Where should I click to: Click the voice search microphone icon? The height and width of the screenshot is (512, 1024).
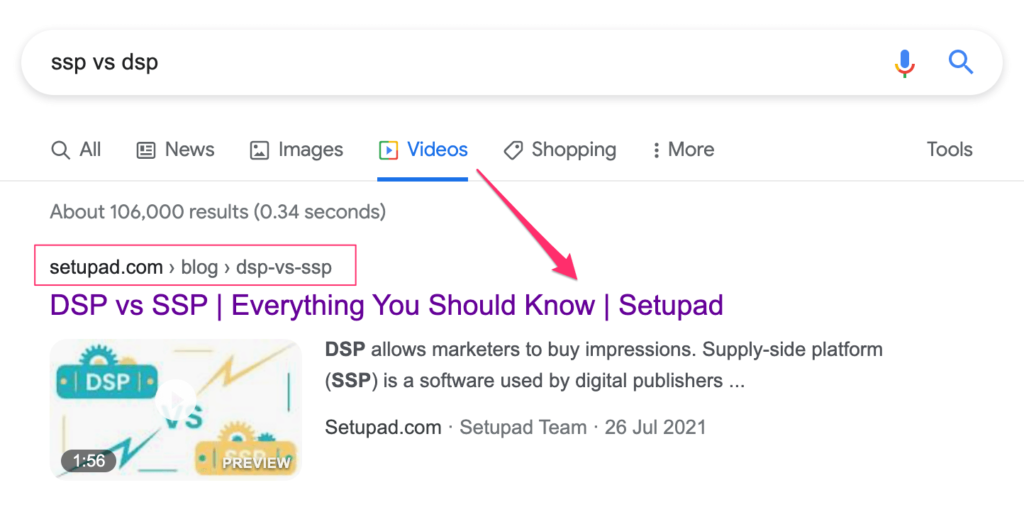(904, 63)
